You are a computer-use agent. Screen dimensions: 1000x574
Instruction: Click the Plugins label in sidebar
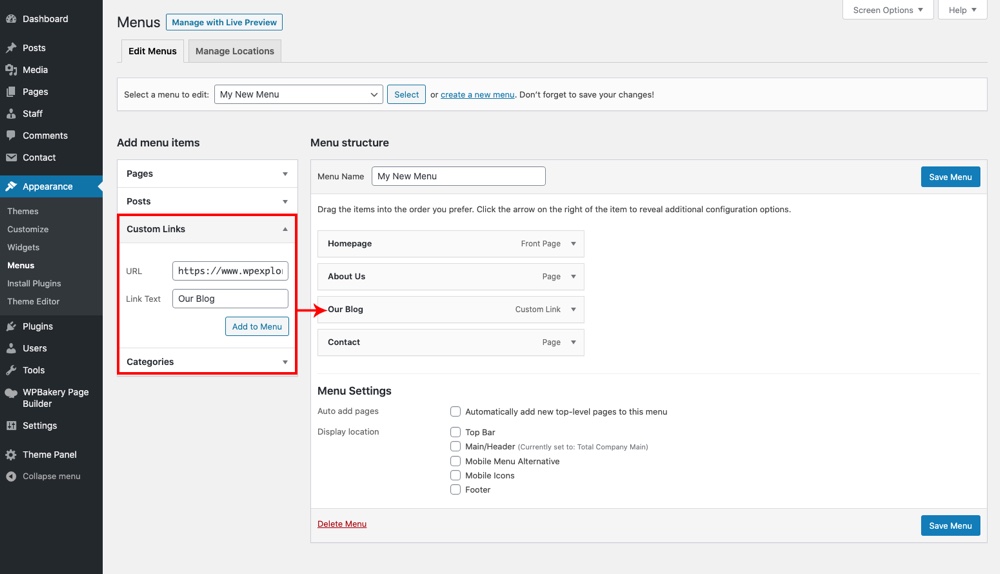pos(38,327)
